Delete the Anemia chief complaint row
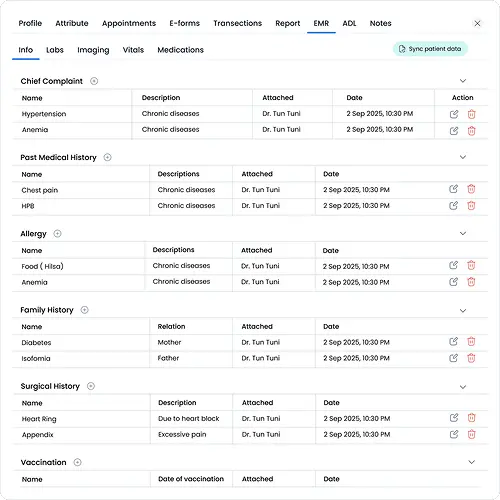Viewport: 500px width, 500px height. click(471, 130)
